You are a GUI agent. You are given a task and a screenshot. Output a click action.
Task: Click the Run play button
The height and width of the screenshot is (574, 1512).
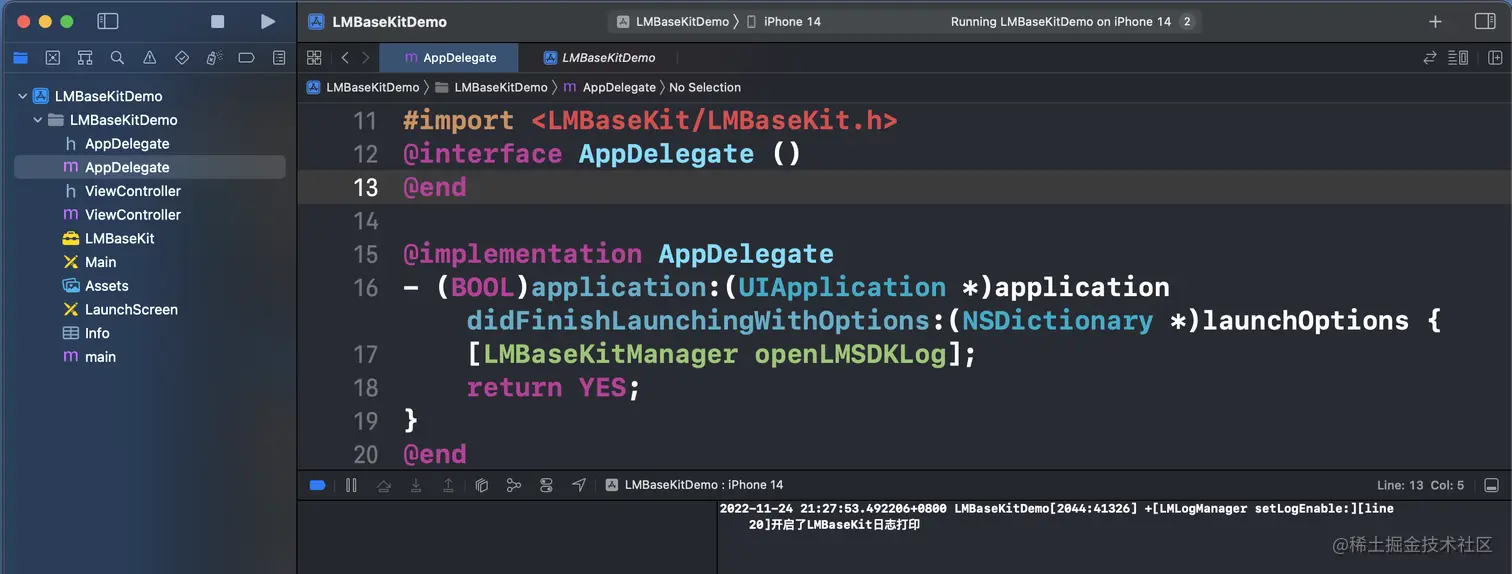[267, 21]
